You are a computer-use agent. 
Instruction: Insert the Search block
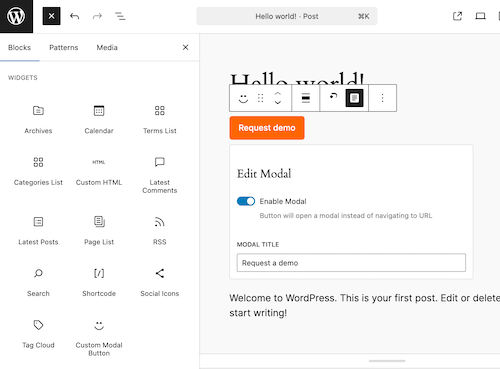tap(38, 282)
